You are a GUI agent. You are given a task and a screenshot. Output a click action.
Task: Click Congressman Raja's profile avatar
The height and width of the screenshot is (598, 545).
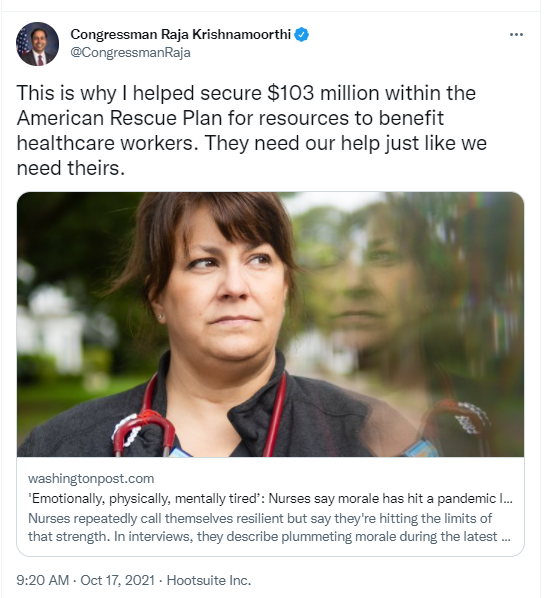click(37, 43)
